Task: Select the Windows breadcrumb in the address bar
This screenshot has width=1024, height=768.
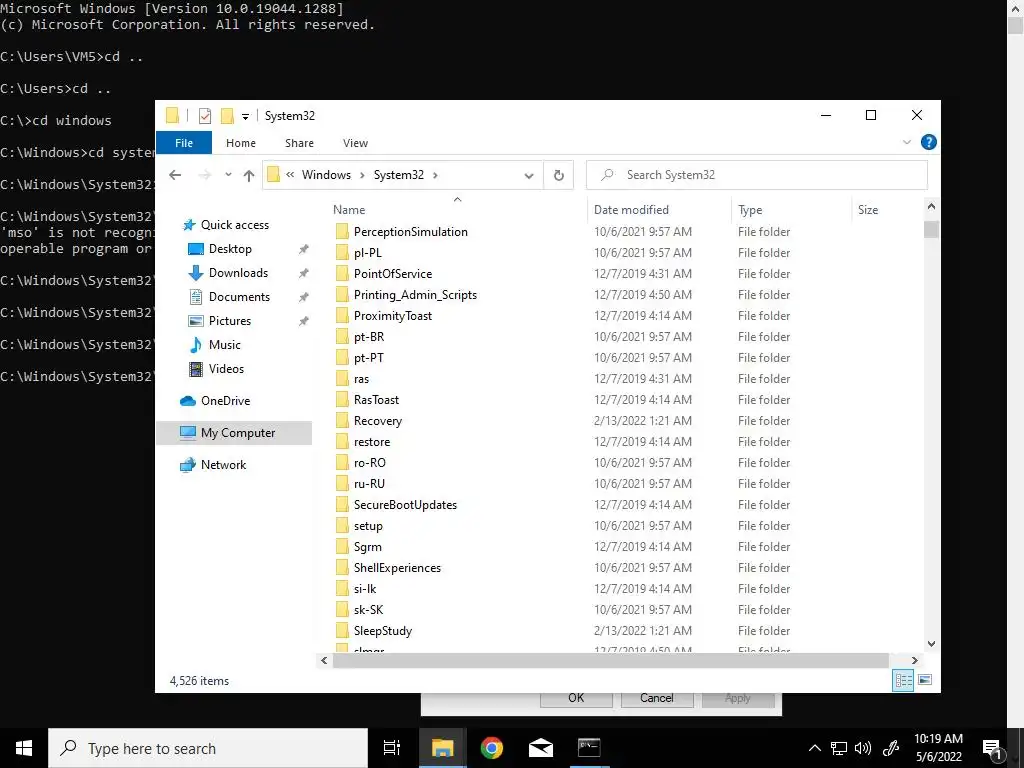Action: pyautogui.click(x=326, y=175)
